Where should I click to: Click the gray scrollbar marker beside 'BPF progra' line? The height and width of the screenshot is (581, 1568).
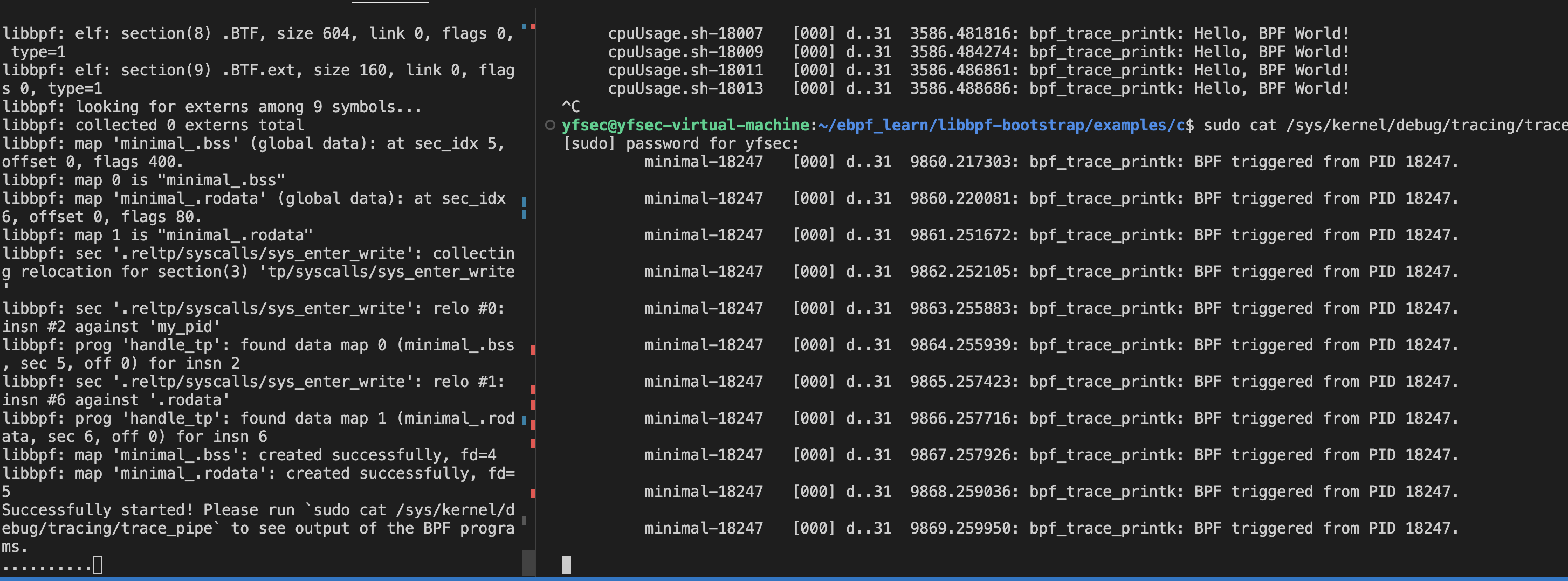524,521
